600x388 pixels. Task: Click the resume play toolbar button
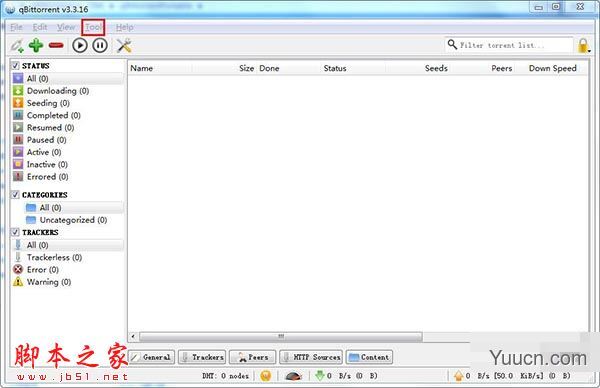[x=80, y=46]
